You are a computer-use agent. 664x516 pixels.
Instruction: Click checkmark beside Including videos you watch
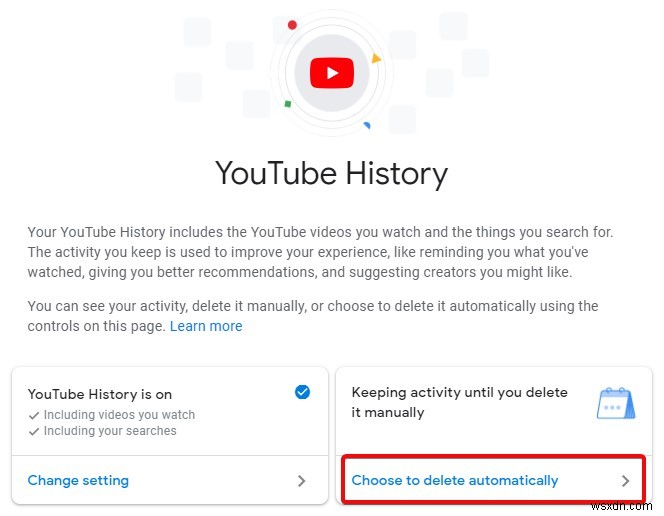click(x=34, y=415)
